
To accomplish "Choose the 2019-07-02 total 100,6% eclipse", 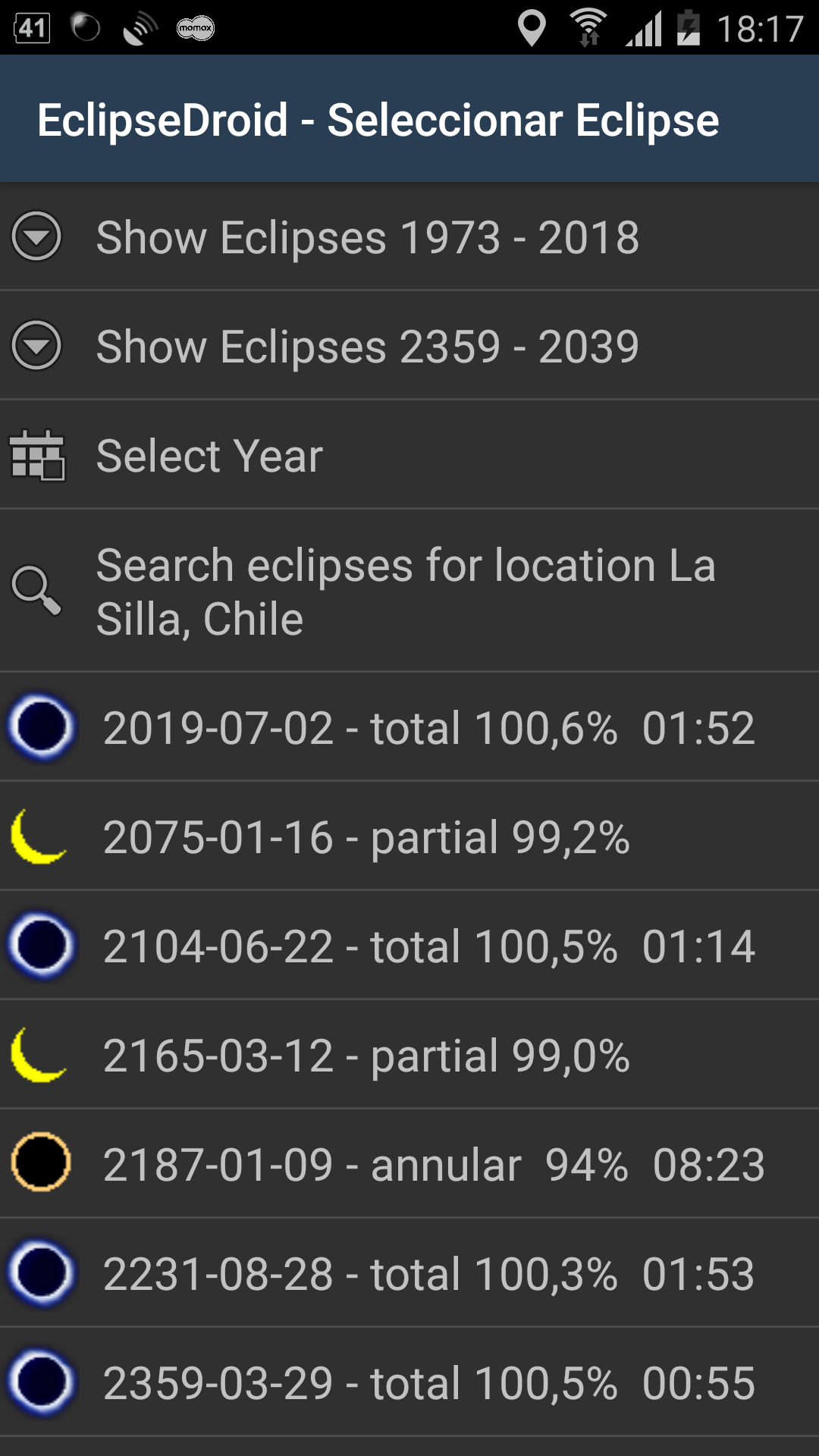I will (x=409, y=726).
